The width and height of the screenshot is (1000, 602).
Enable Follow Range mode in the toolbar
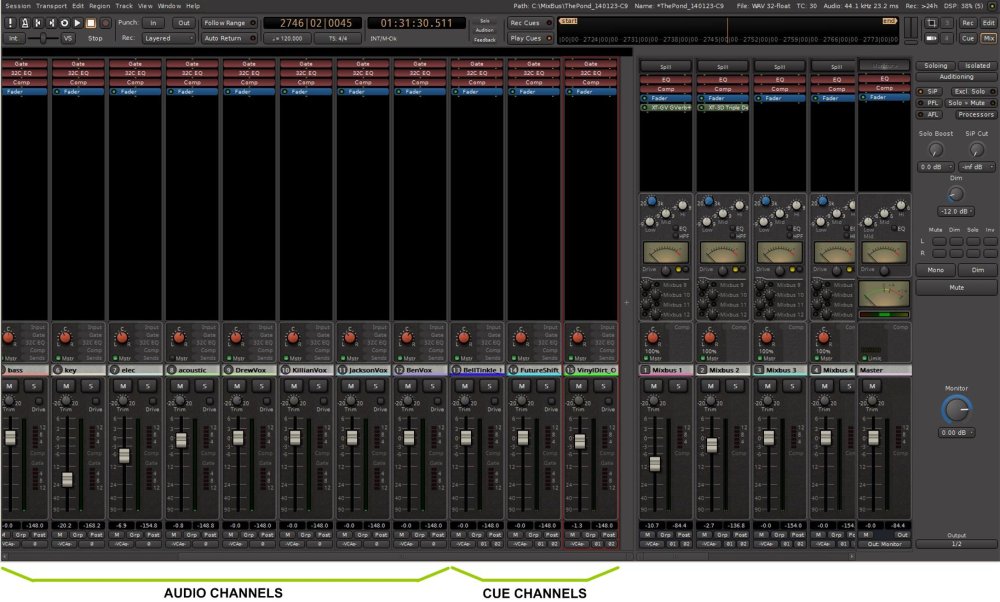[x=230, y=23]
